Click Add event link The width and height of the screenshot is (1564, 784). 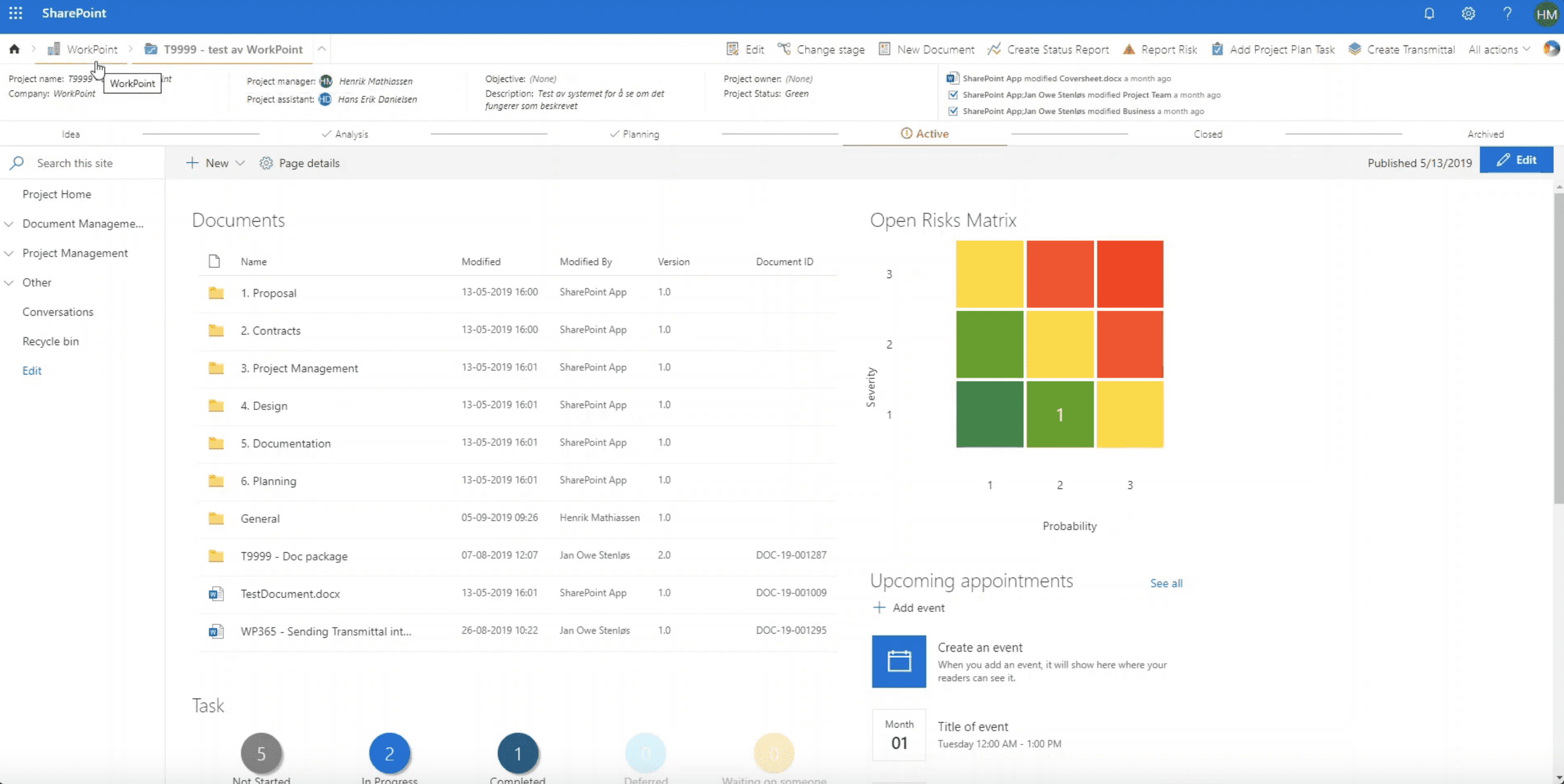pyautogui.click(x=908, y=607)
